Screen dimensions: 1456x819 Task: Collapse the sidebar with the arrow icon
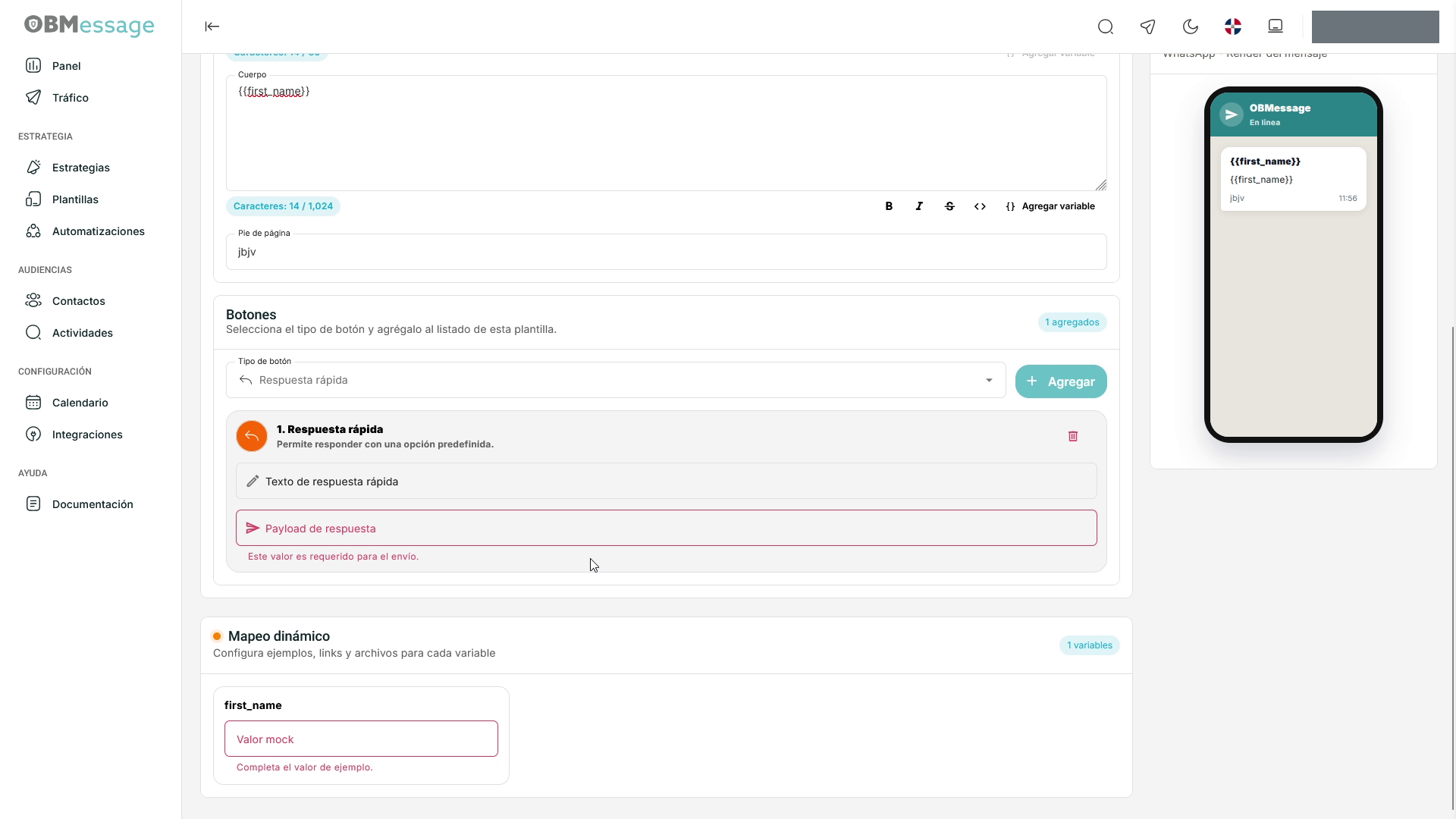(x=212, y=27)
